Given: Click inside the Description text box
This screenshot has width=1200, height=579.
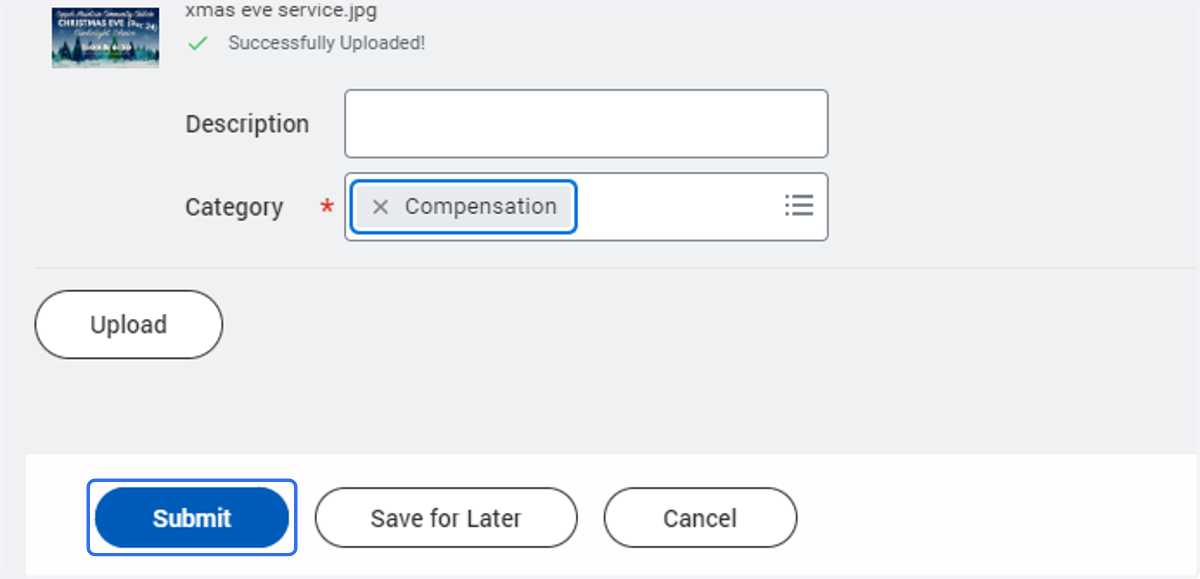Looking at the screenshot, I should click(x=586, y=124).
